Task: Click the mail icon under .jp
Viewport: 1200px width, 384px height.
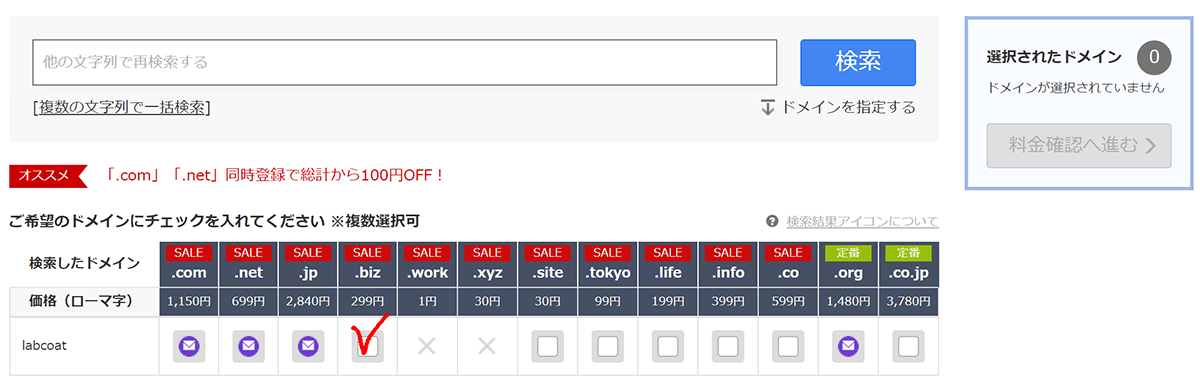Action: tap(308, 347)
